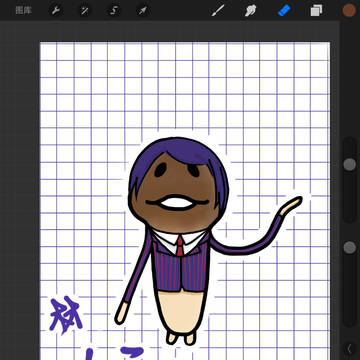The width and height of the screenshot is (360, 360).
Task: Select the Paint brush tool
Action: (218, 10)
